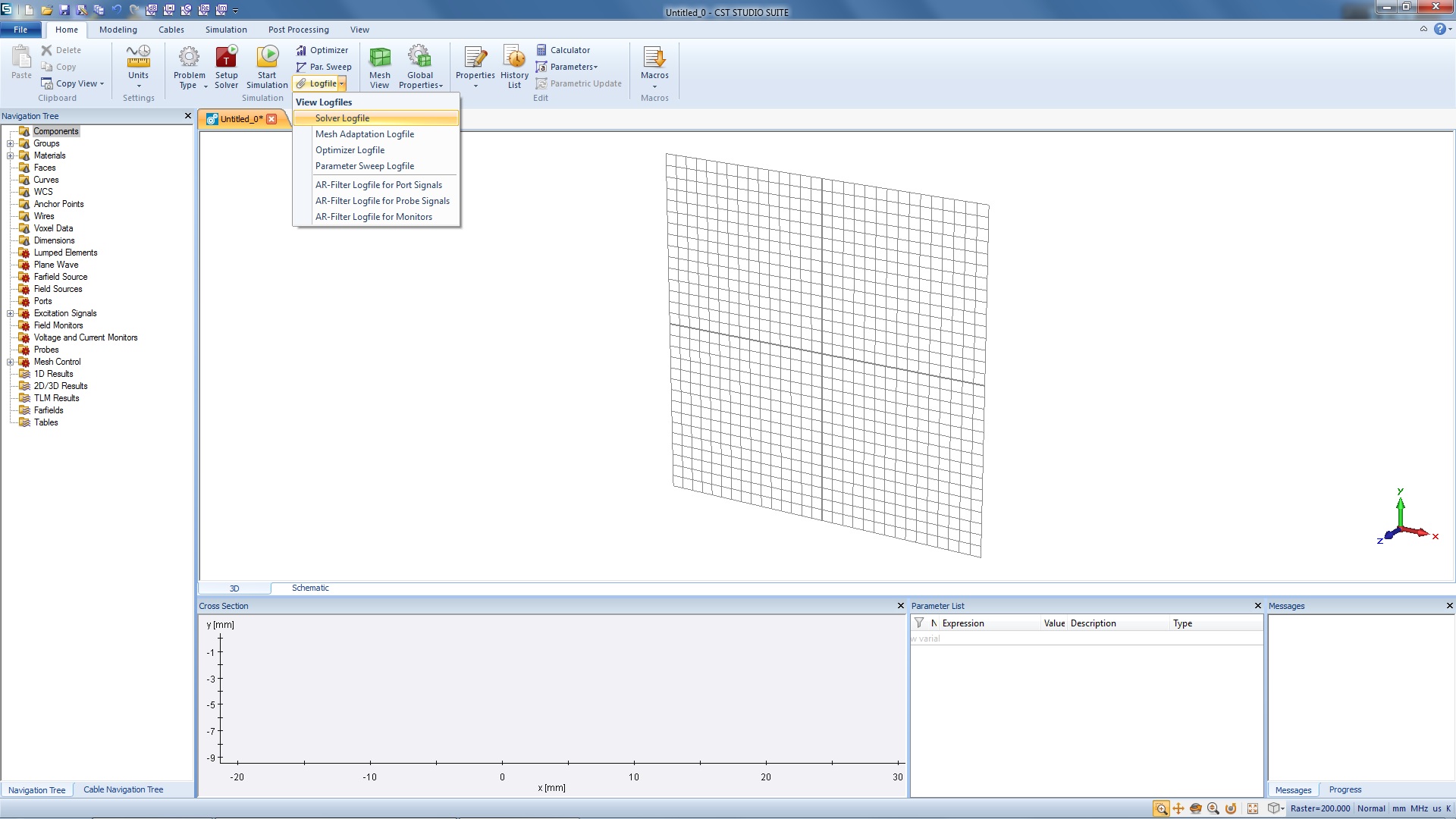The height and width of the screenshot is (819, 1456).
Task: Open view perspective cube dropdown in status bar
Action: (1277, 808)
